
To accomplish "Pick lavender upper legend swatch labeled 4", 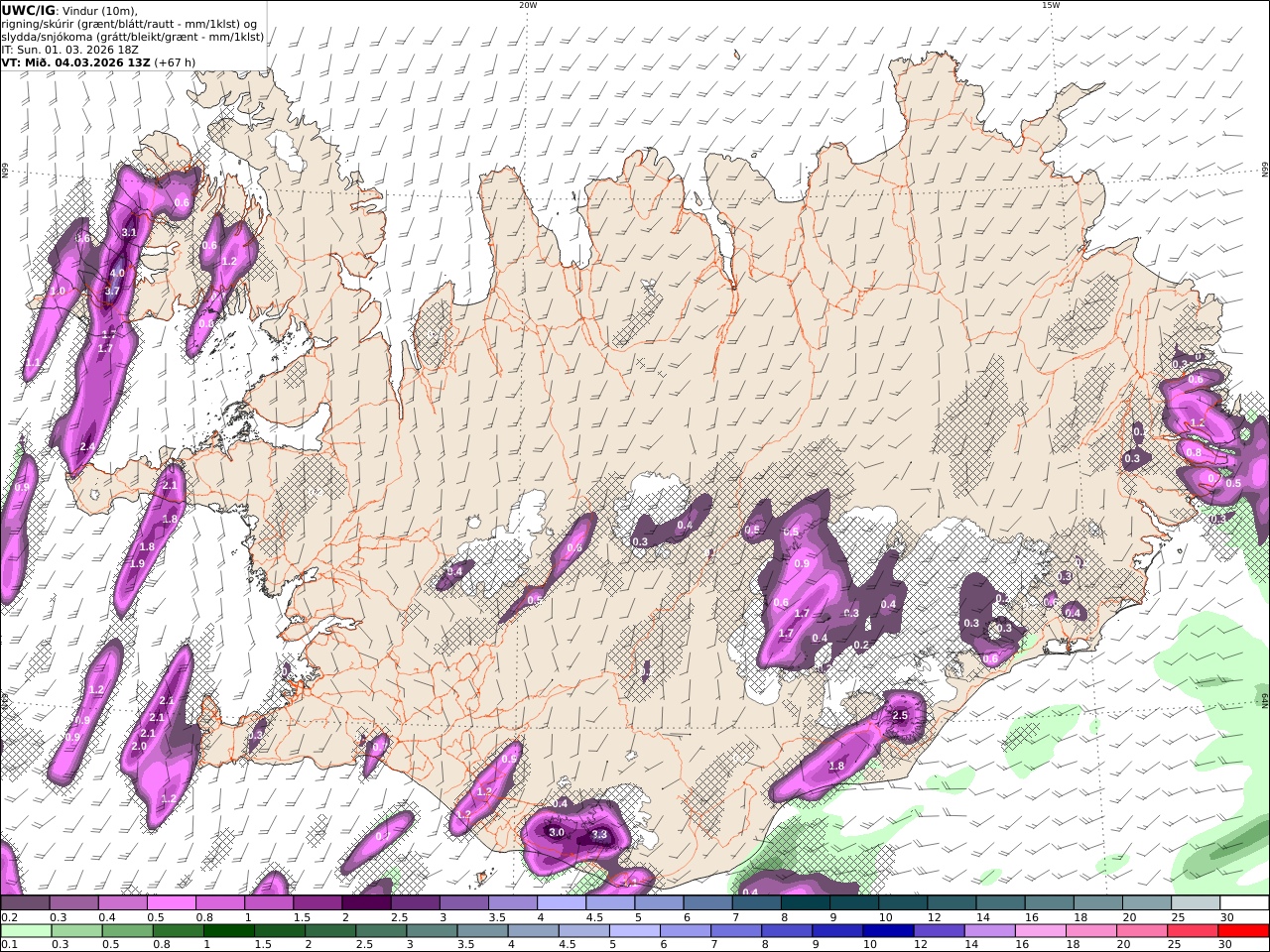I will click(x=562, y=903).
